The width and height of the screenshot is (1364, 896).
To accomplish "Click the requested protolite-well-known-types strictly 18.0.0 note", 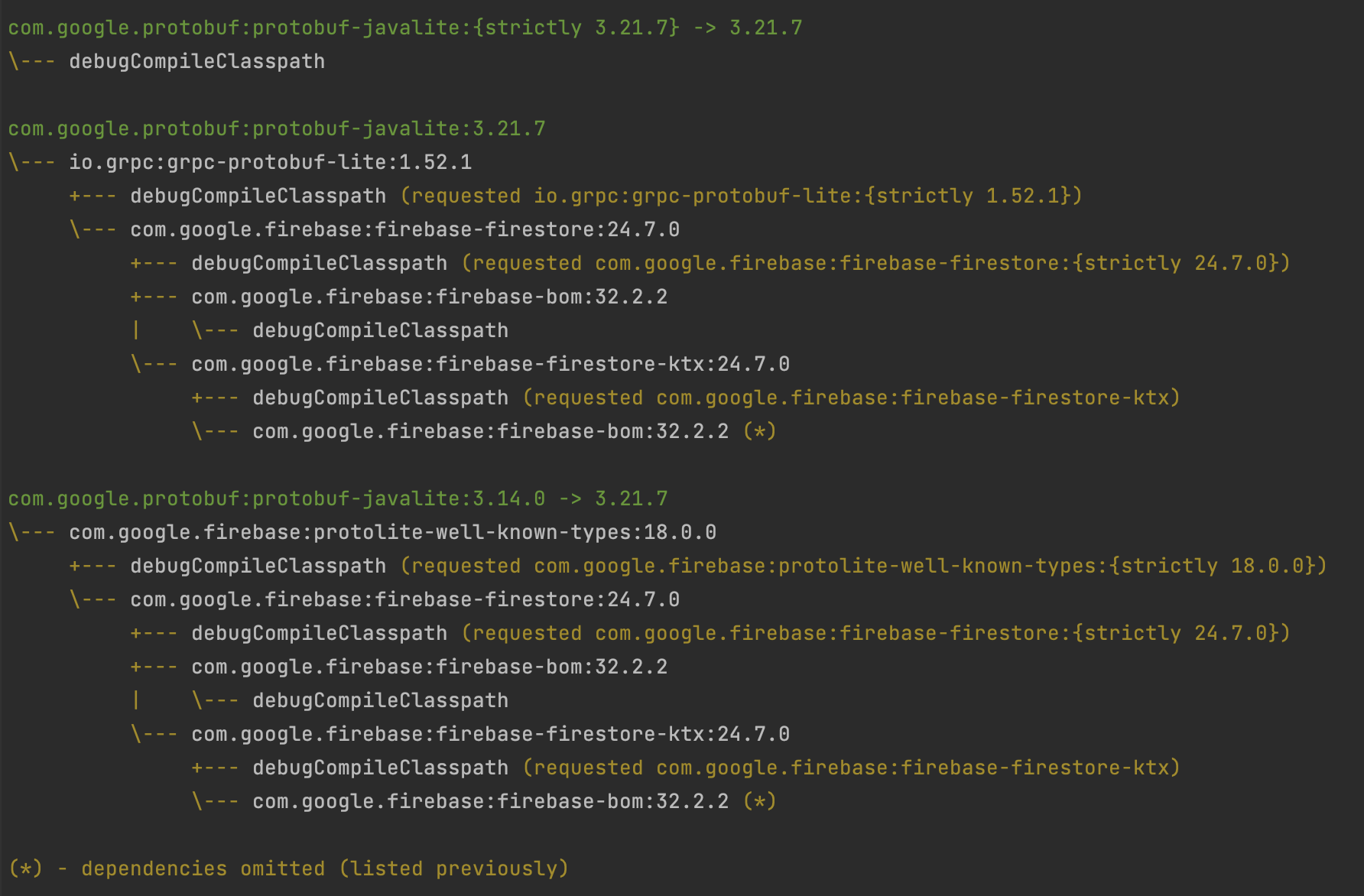I will coord(864,566).
